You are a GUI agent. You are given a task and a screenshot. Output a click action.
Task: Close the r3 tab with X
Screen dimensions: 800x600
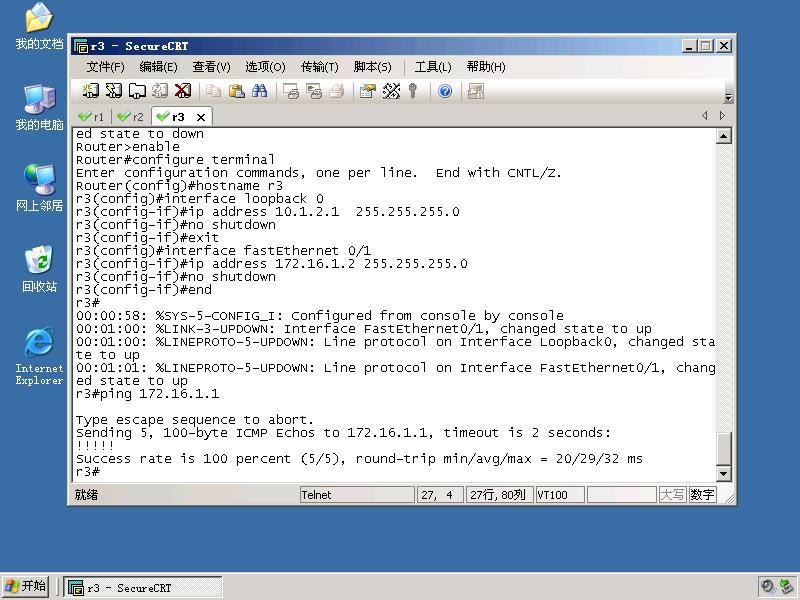coord(201,117)
